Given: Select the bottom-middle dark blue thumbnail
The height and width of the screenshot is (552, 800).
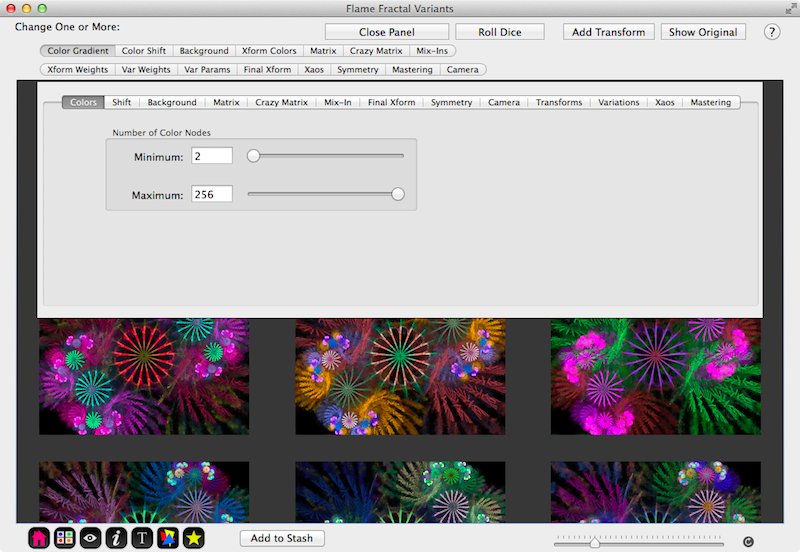Looking at the screenshot, I should pyautogui.click(x=401, y=492).
